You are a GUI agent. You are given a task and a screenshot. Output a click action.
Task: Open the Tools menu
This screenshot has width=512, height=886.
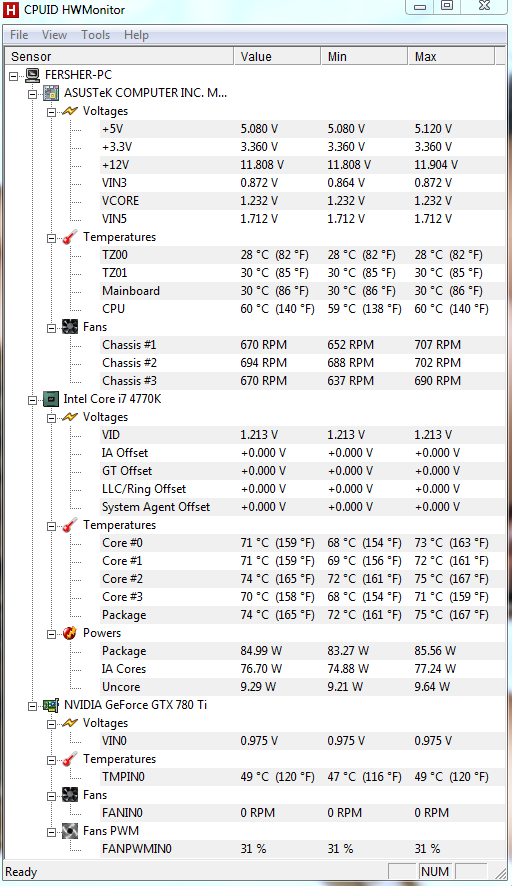(x=96, y=35)
